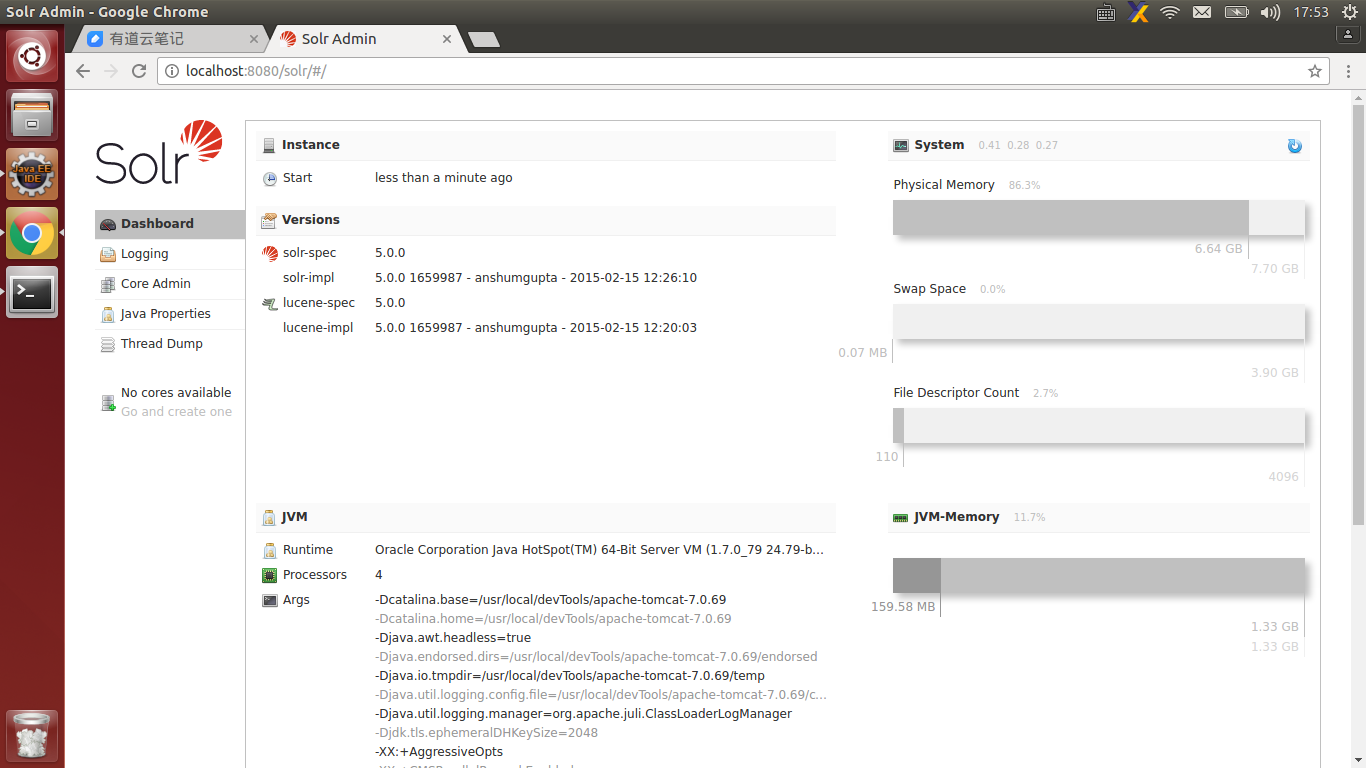
Task: Open the Thread Dump page
Action: (170, 344)
